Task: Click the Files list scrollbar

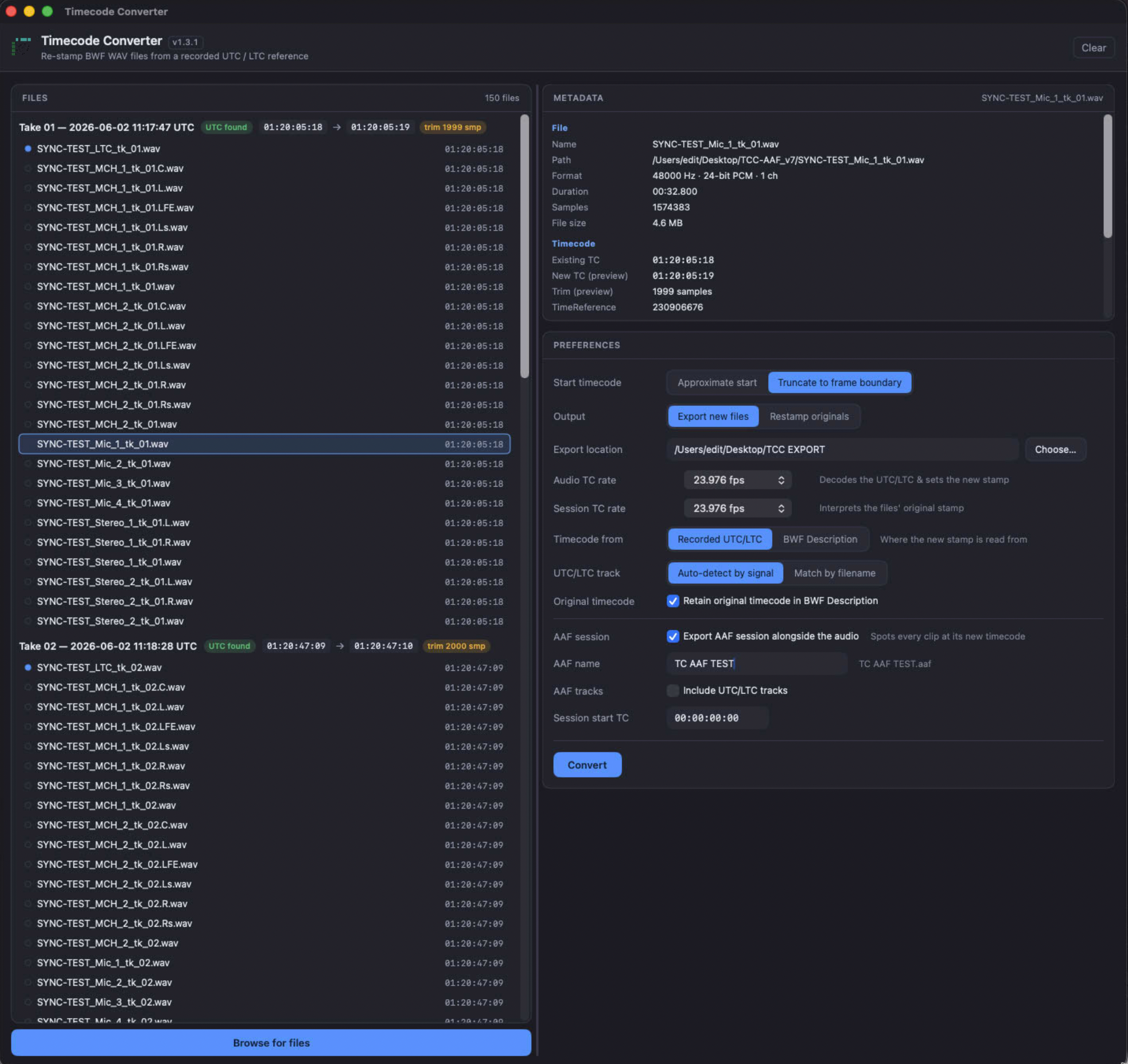Action: (524, 247)
